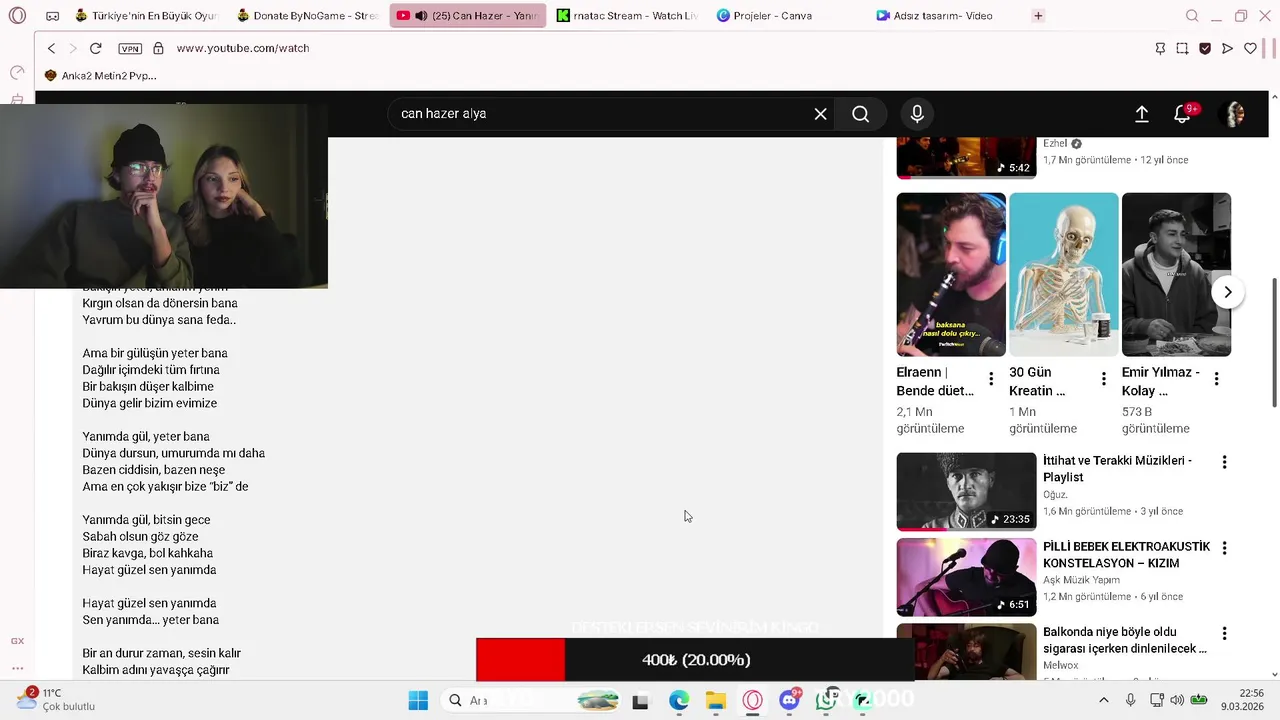Switch to the Türkiye'nin En Büyük Oyun tab
Viewport: 1280px width, 720px height.
pos(146,16)
